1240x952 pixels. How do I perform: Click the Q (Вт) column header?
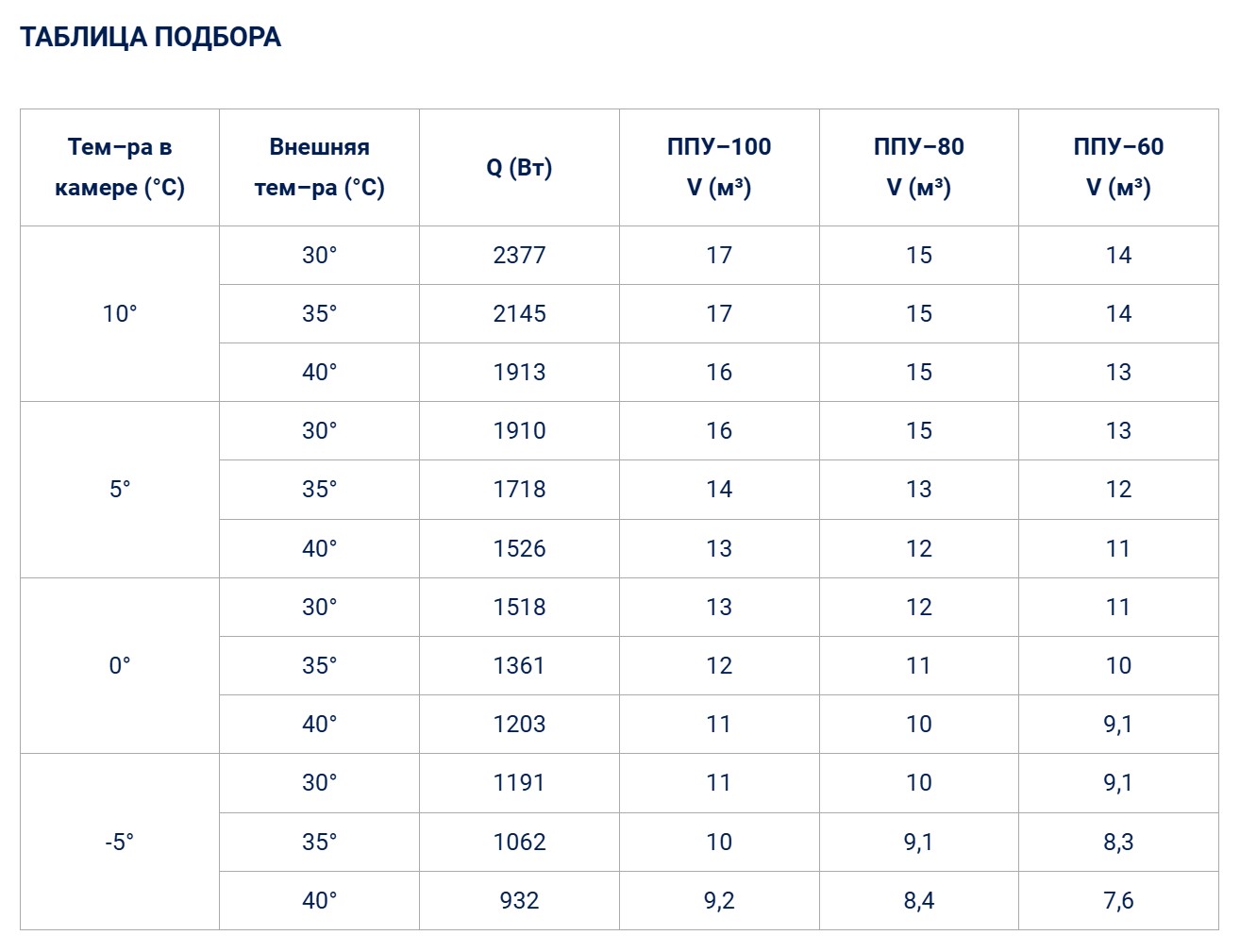(519, 168)
